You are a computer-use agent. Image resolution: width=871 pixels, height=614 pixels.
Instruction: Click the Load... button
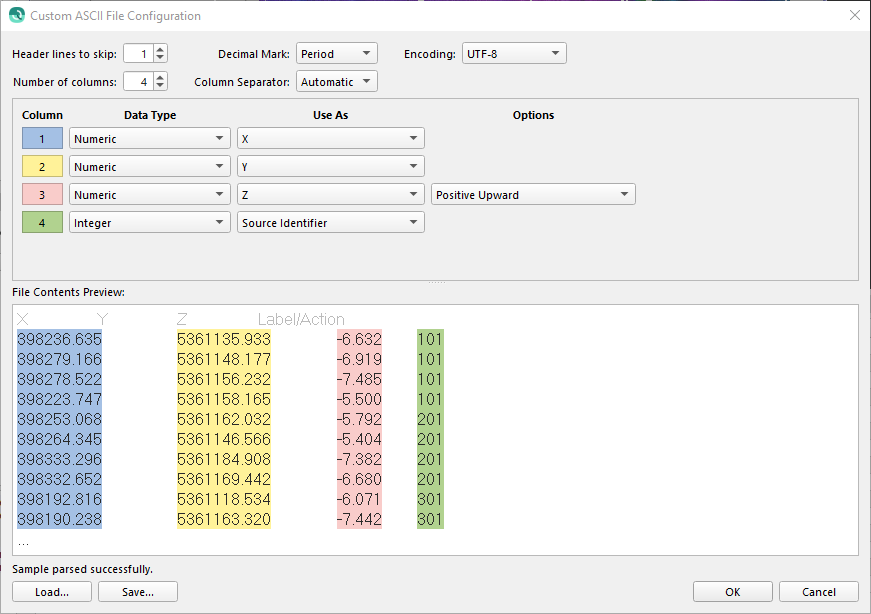pos(52,592)
